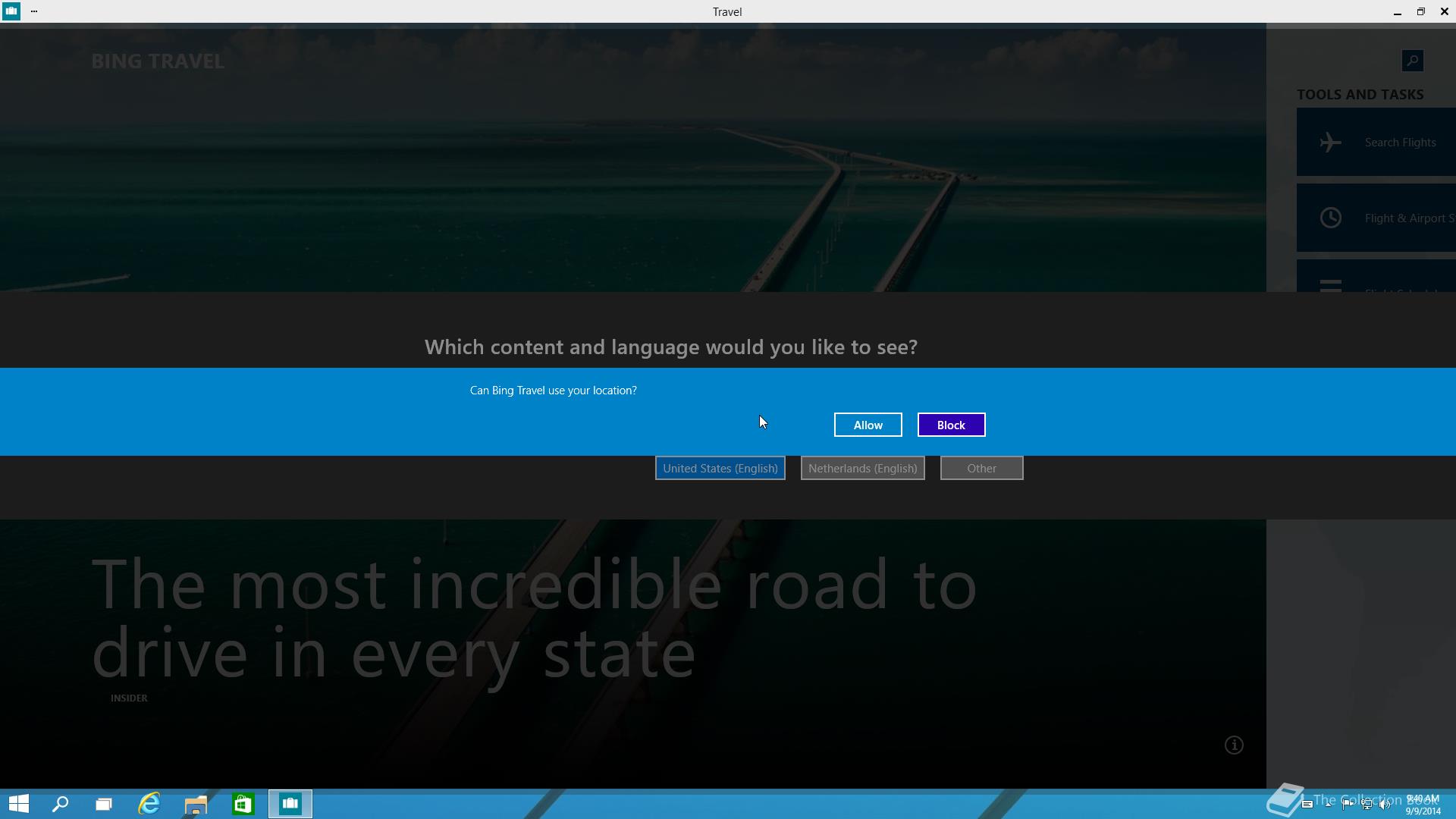This screenshot has width=1456, height=819.
Task: Choose Netherlands (English) content
Action: point(862,468)
